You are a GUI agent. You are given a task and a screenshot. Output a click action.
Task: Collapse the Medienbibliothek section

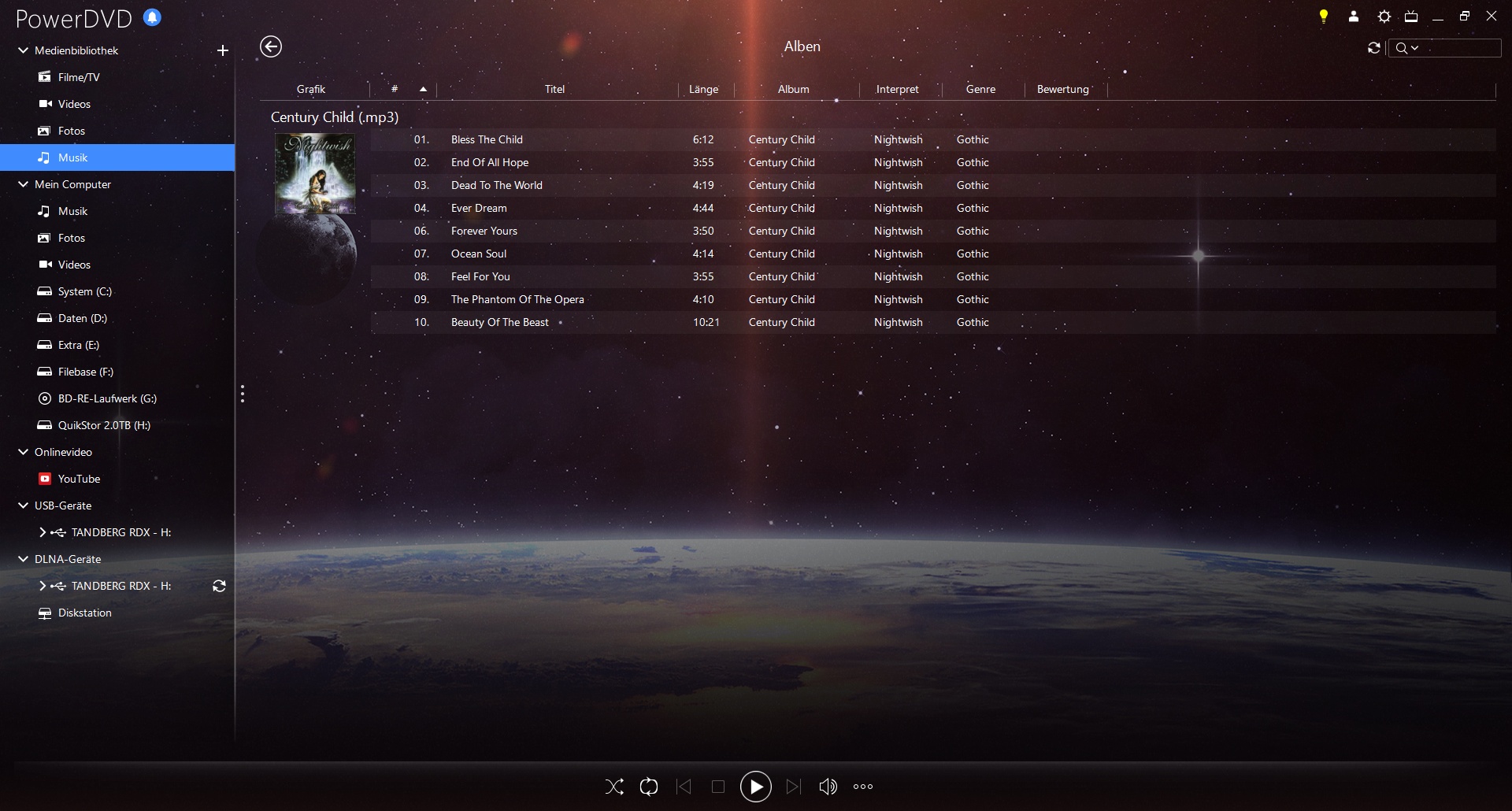tap(24, 50)
